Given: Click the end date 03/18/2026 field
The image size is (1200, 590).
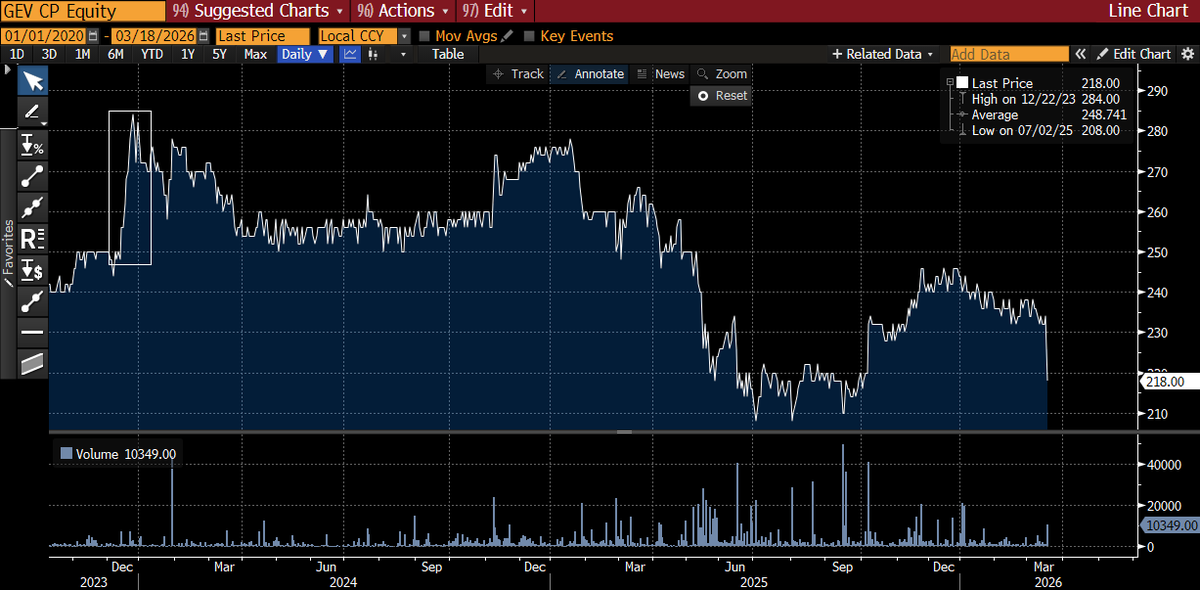Looking at the screenshot, I should pyautogui.click(x=155, y=35).
